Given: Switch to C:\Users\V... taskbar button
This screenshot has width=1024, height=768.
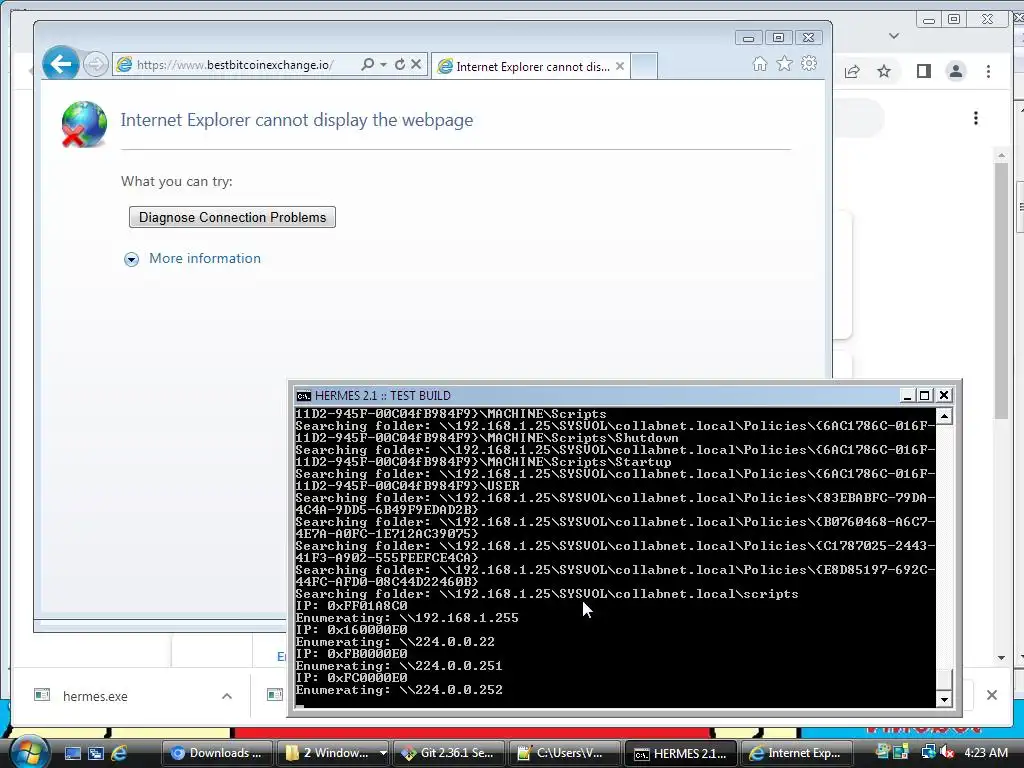Looking at the screenshot, I should pyautogui.click(x=564, y=753).
